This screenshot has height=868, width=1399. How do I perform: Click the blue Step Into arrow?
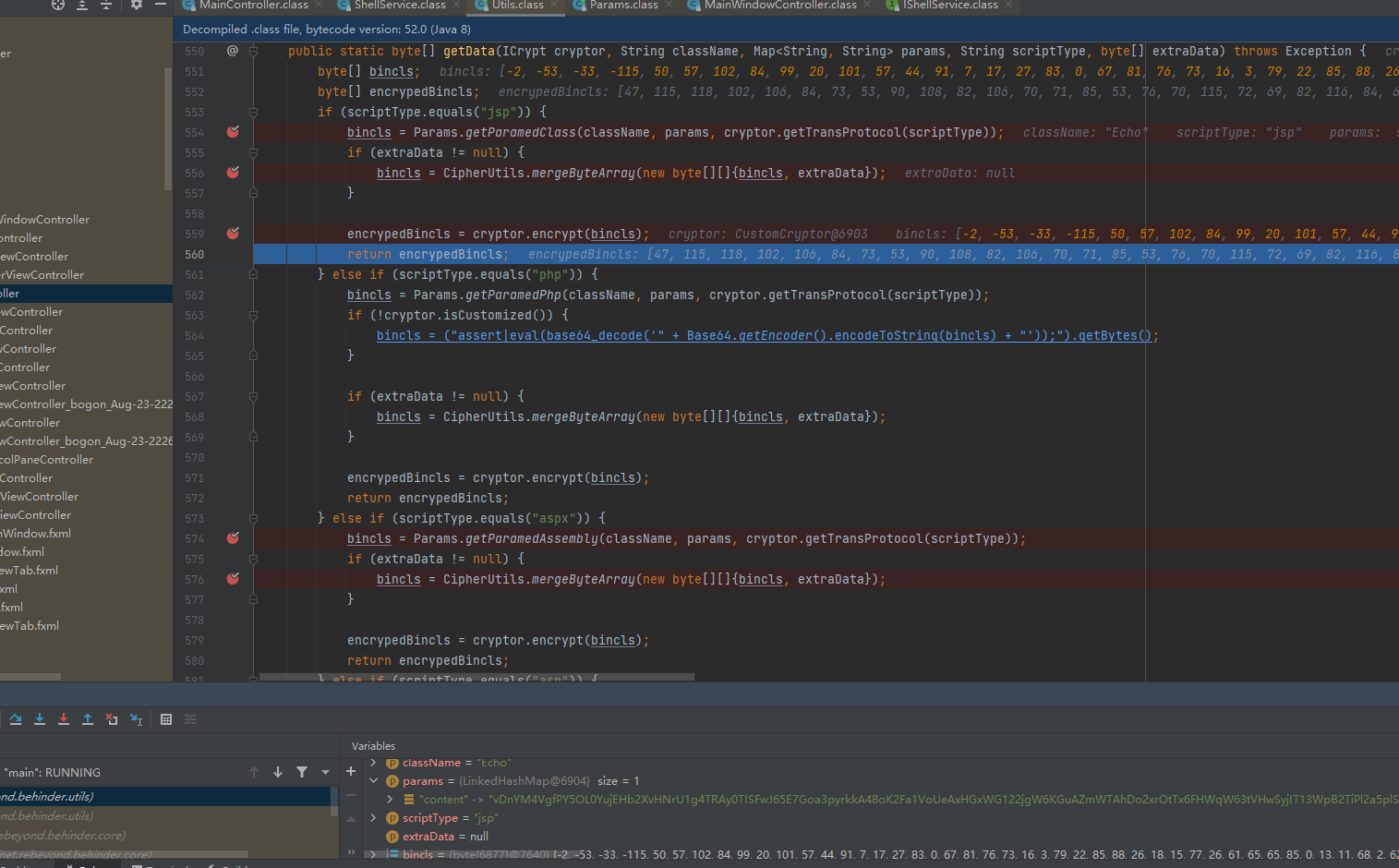40,719
